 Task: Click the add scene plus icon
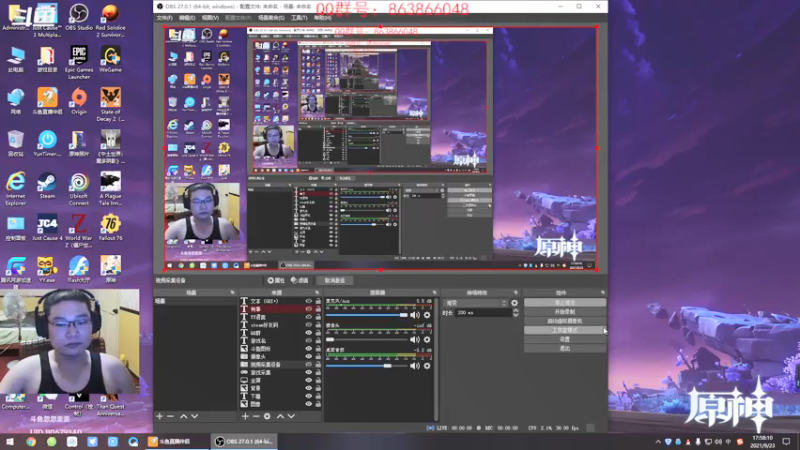click(x=159, y=416)
